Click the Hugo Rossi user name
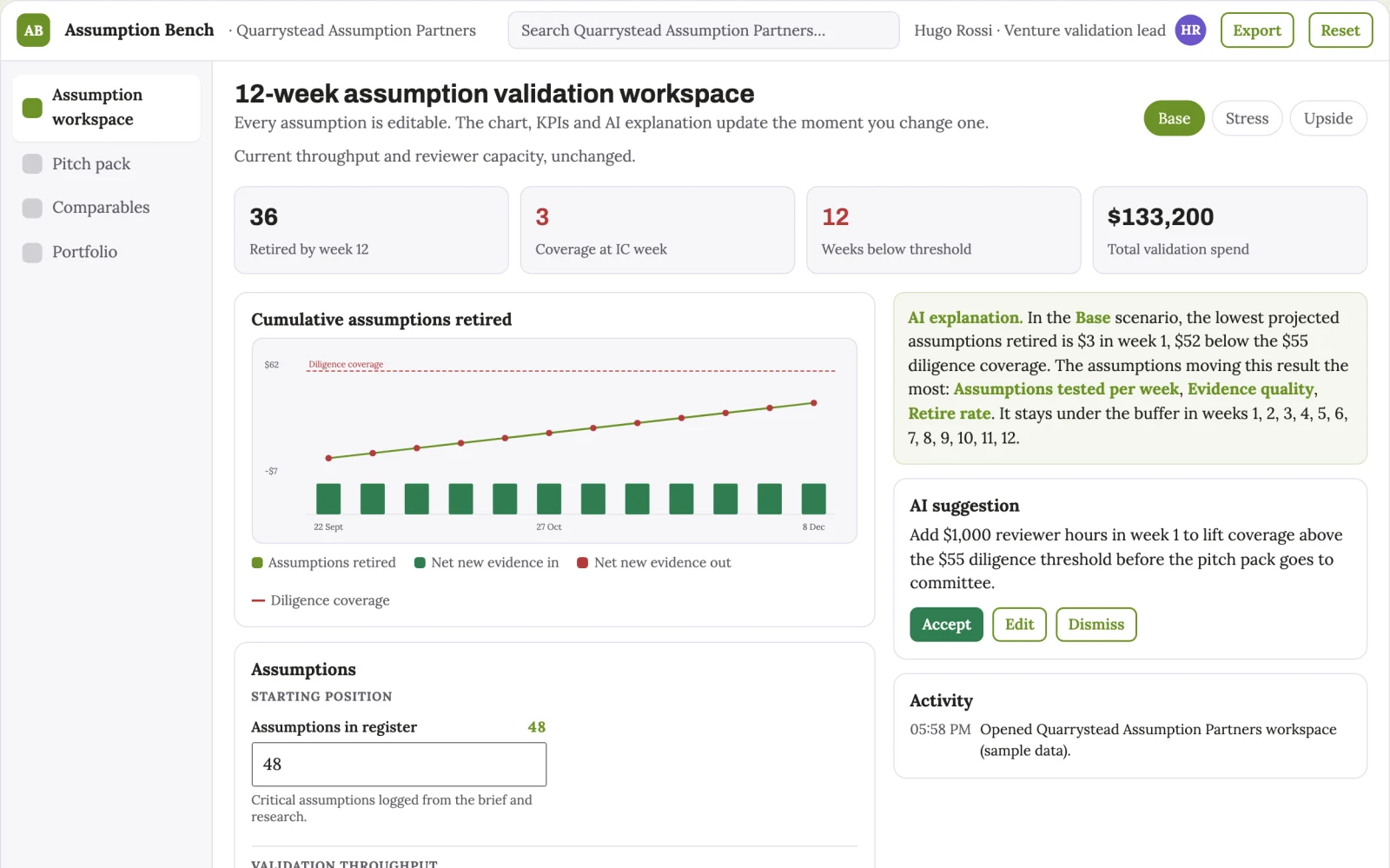1390x868 pixels. pos(953,30)
